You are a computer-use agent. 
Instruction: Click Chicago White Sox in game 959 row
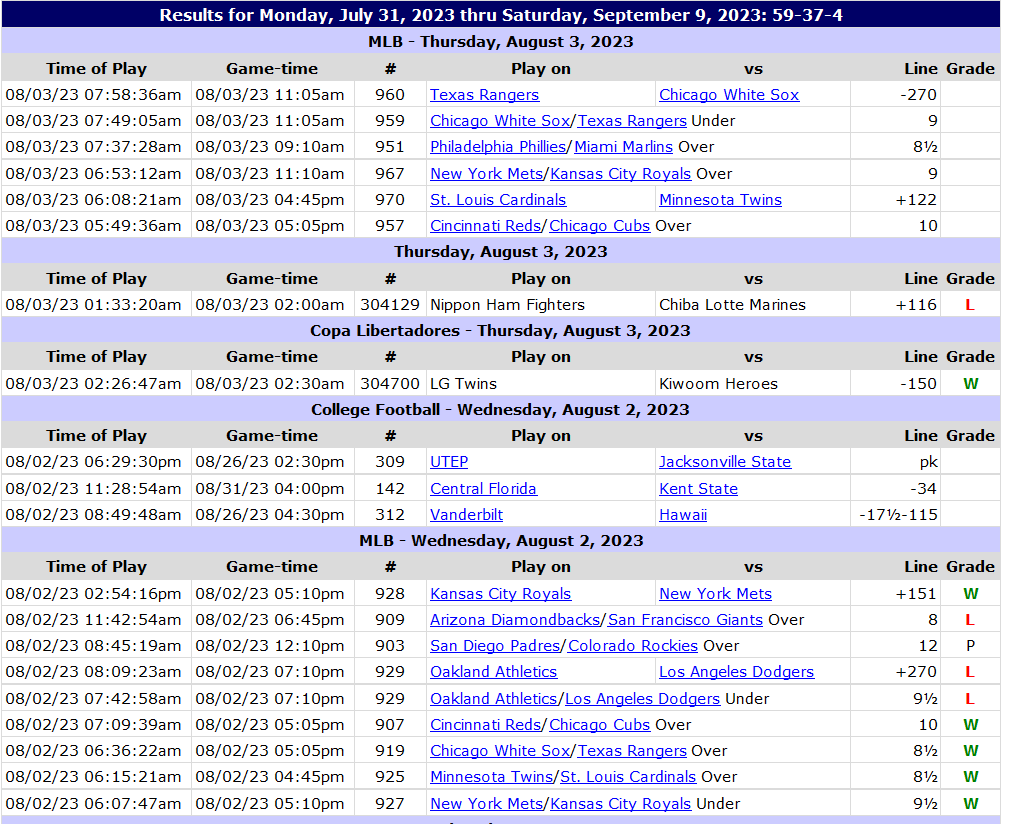click(500, 121)
